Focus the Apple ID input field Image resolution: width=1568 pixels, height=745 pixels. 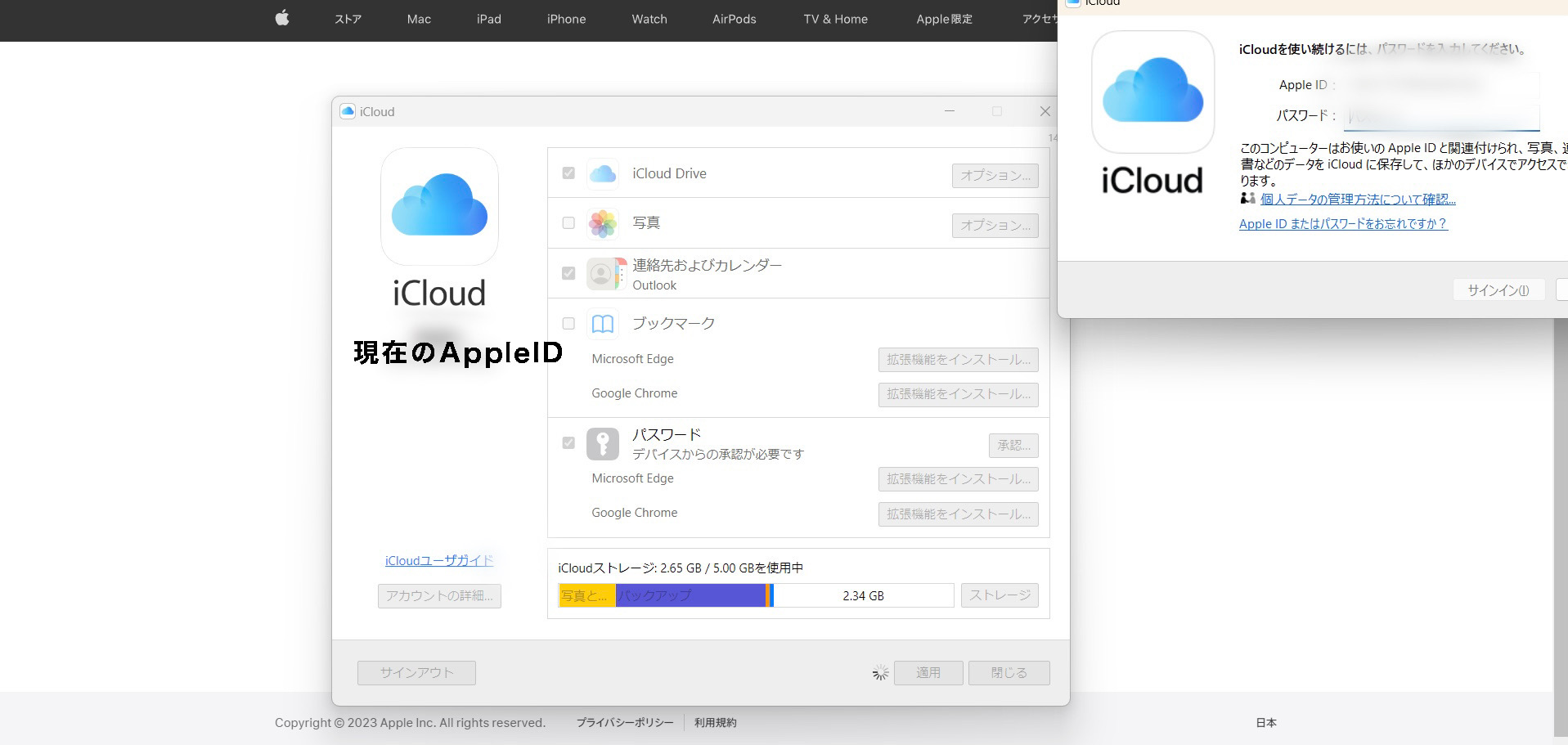(1441, 85)
